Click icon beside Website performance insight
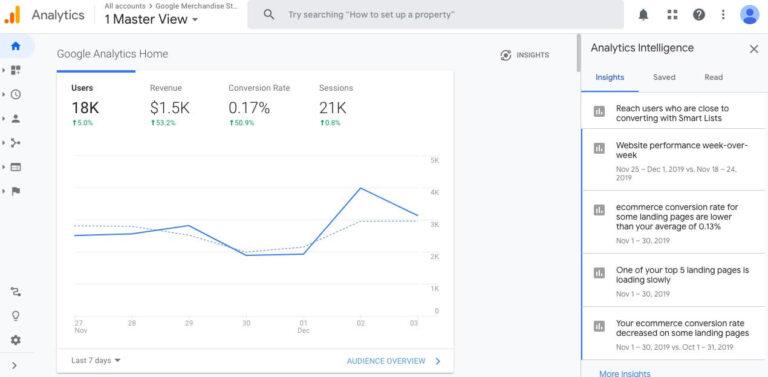Viewport: 768px width, 377px height. coord(599,148)
